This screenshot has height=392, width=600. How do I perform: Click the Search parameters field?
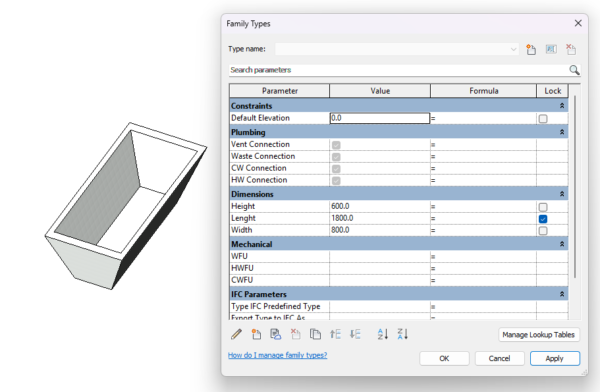tap(398, 70)
